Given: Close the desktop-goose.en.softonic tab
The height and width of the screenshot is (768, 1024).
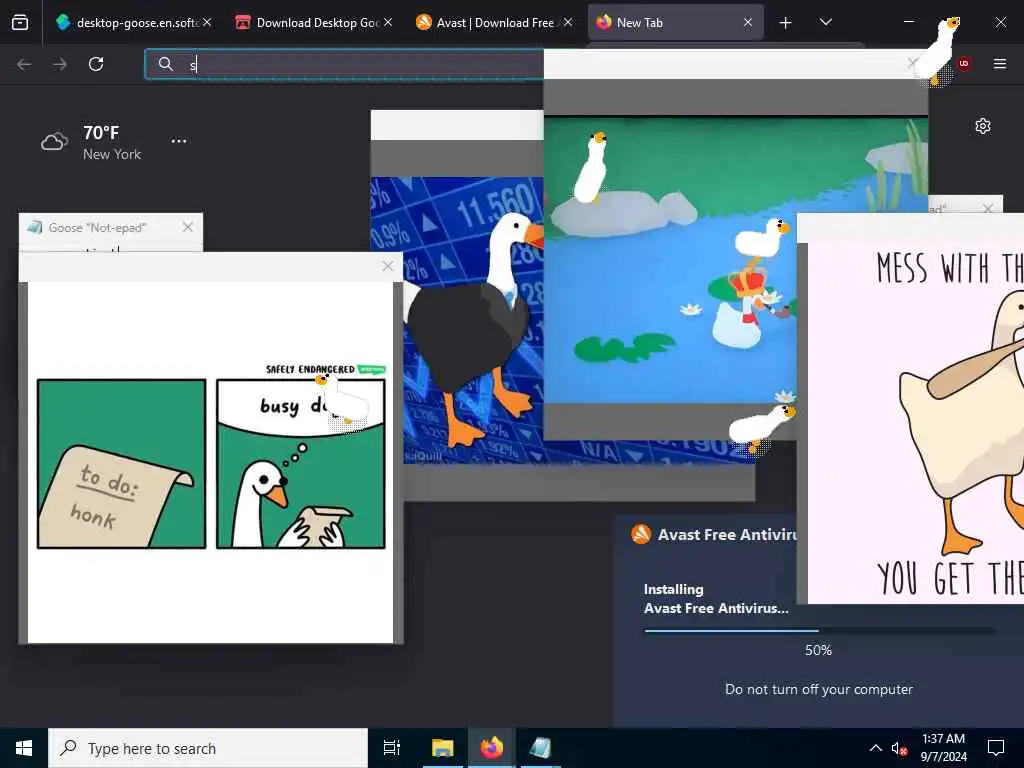Looking at the screenshot, I should tap(207, 22).
